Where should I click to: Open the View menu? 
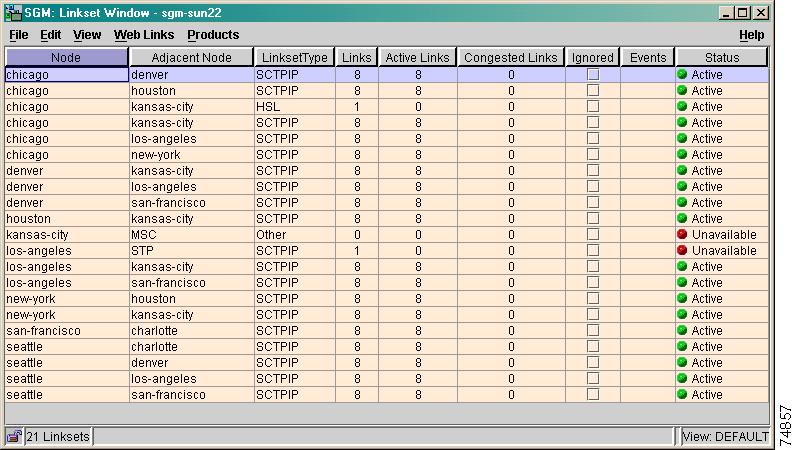(87, 35)
